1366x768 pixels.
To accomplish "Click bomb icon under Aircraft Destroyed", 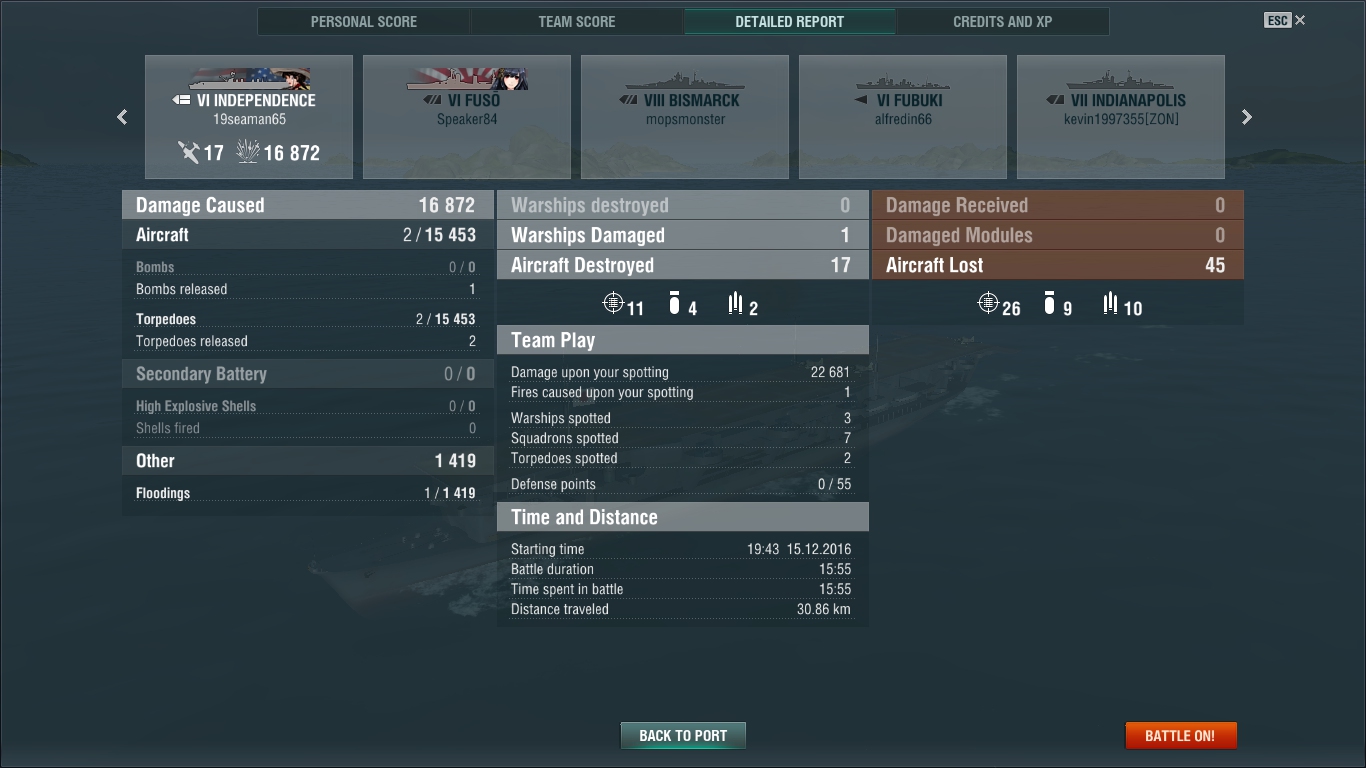I will point(674,302).
